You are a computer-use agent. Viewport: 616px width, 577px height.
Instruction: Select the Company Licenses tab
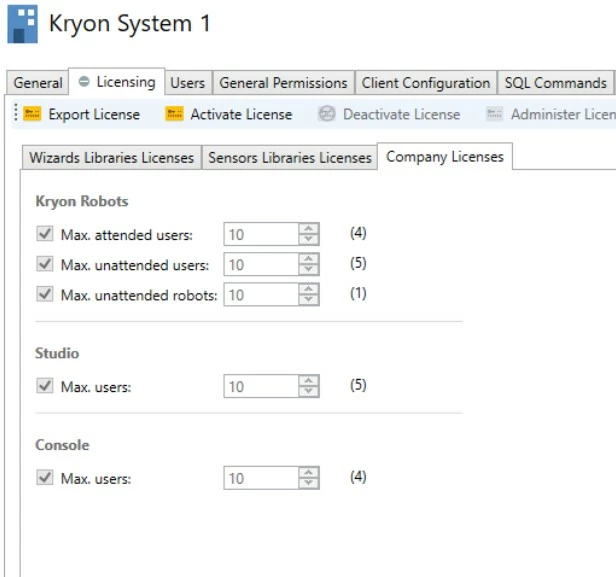[445, 156]
